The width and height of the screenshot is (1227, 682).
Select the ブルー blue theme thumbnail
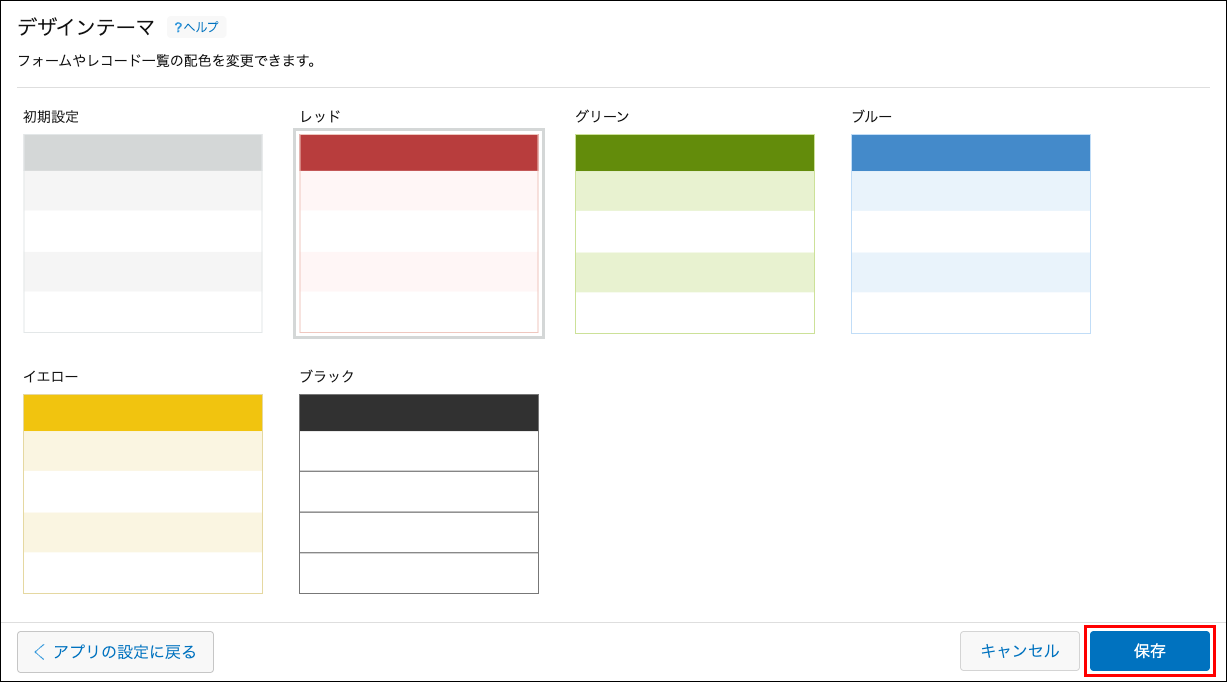(x=971, y=233)
